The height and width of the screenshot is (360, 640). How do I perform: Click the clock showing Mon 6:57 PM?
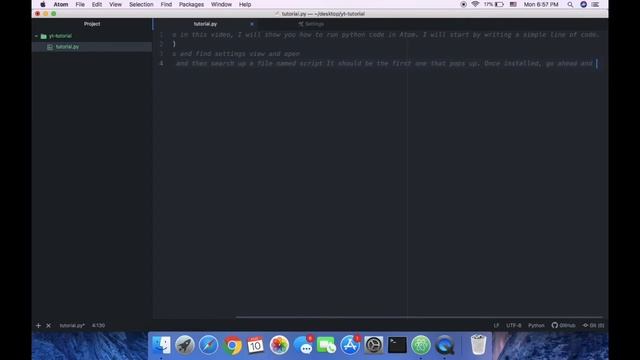point(541,4)
